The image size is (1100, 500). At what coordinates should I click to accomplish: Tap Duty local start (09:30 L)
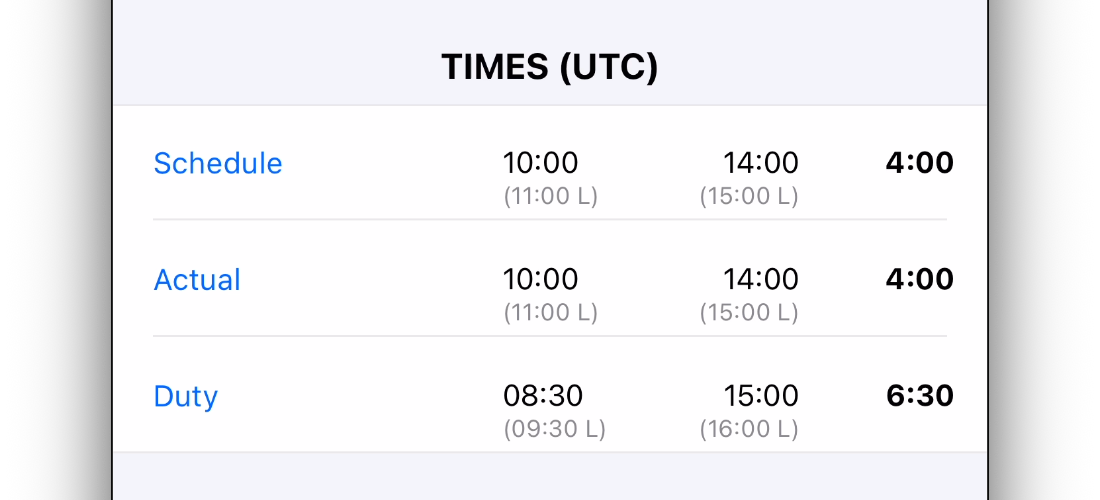[554, 429]
